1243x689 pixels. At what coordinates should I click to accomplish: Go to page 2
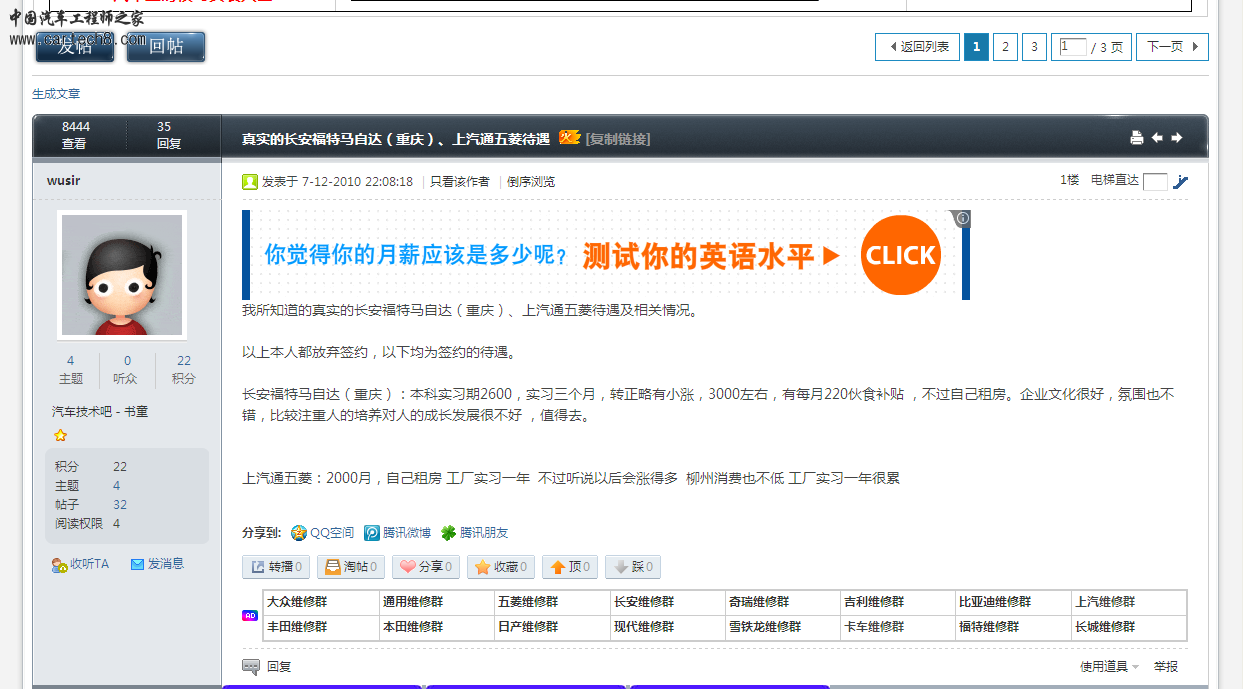pos(1005,47)
